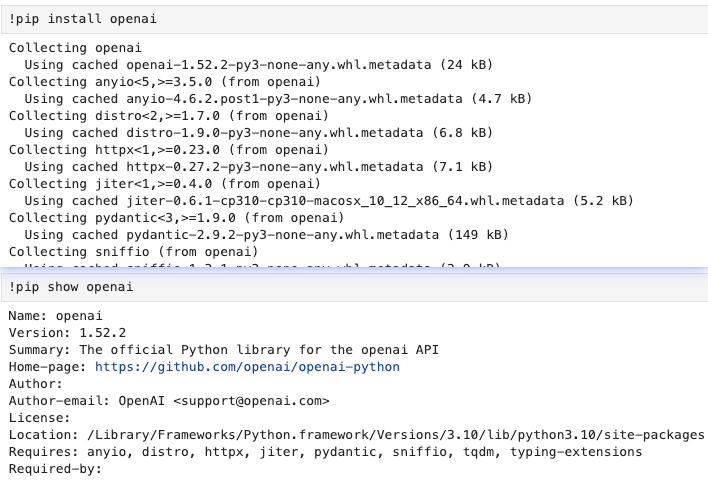Viewport: 708px width, 484px height.
Task: Click the 'distro-1.9.0-py3-none-any.whl.metadata' line
Action: coord(258,133)
